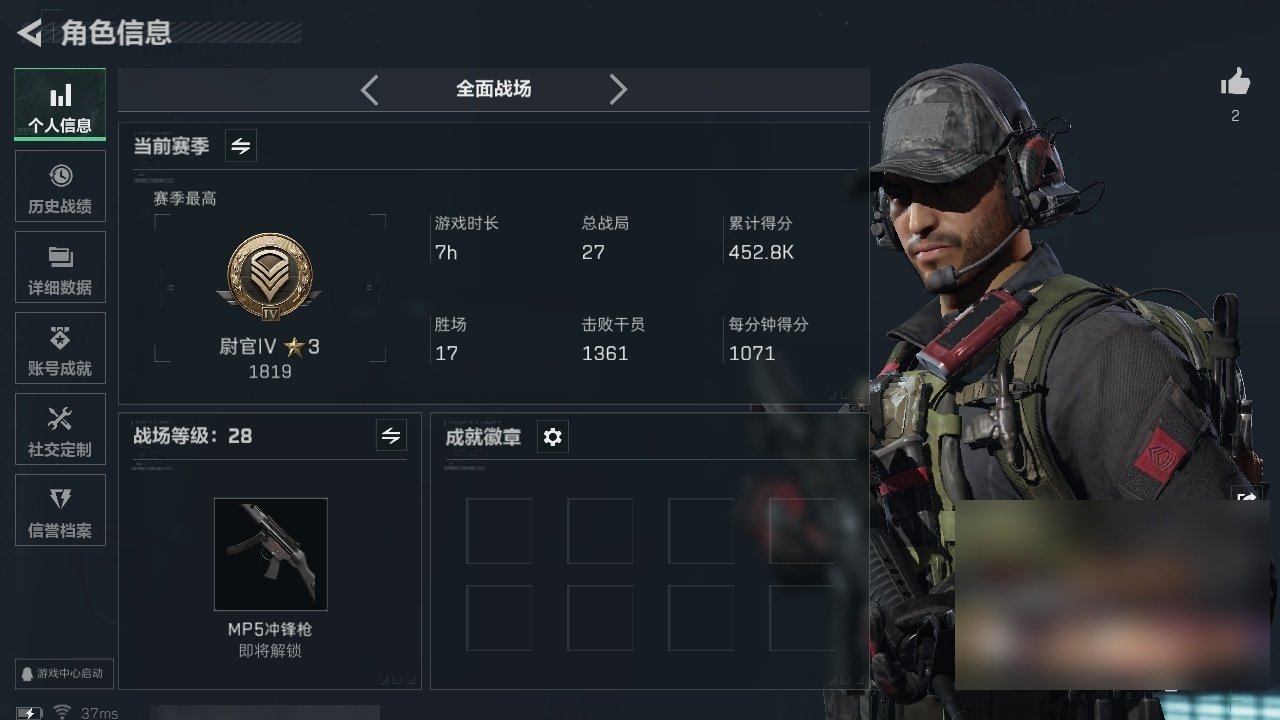Switch to the previous mode with the left chevron
The height and width of the screenshot is (720, 1280).
click(x=370, y=90)
